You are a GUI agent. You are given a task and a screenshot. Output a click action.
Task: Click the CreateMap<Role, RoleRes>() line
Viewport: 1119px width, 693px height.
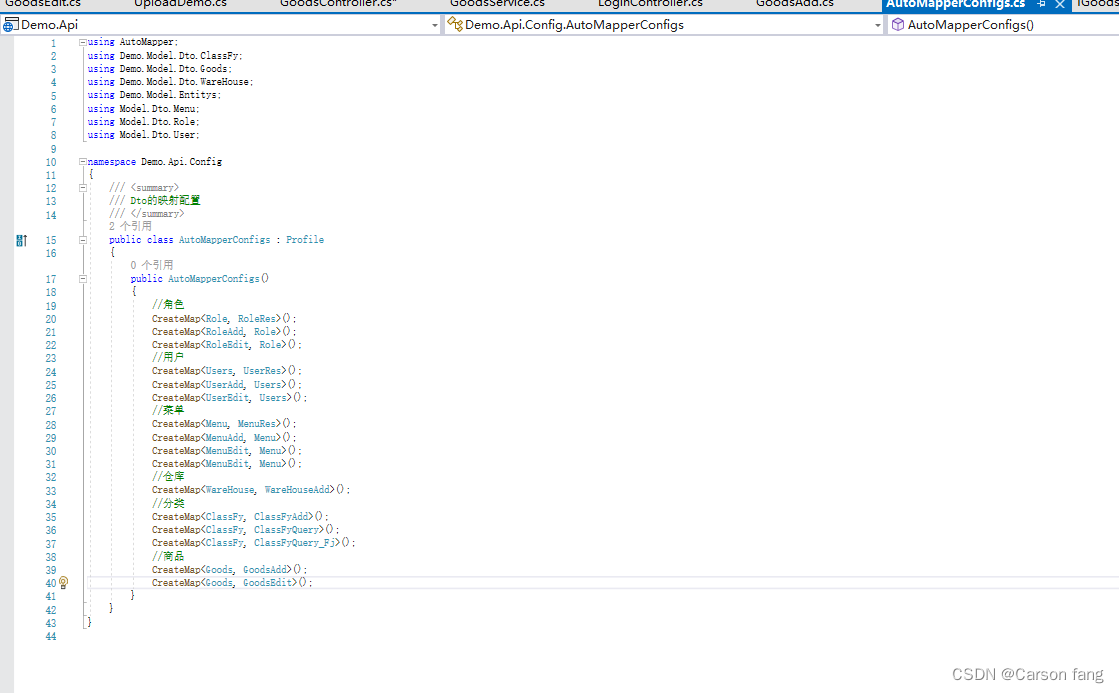point(224,319)
